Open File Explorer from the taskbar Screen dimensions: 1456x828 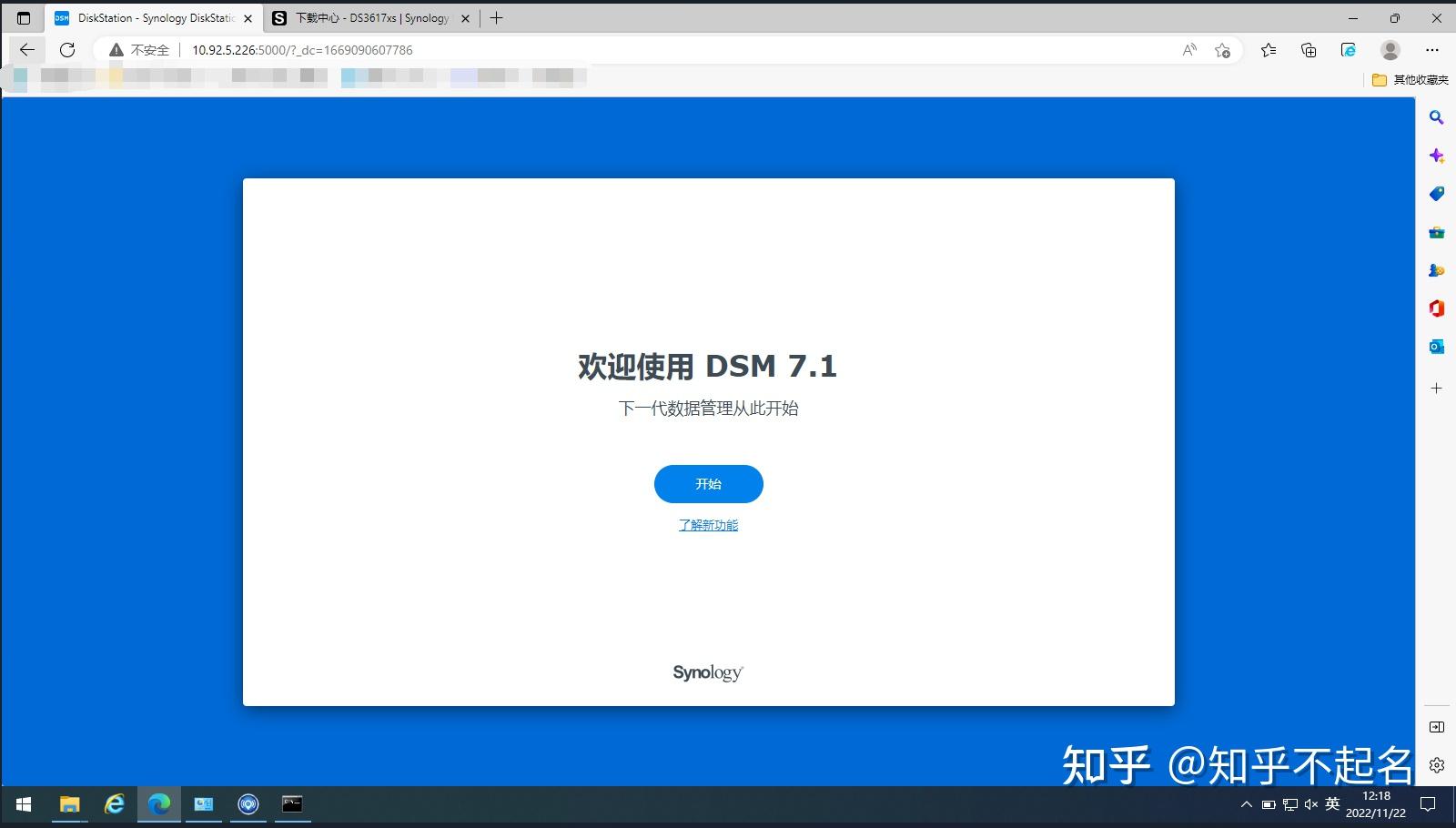(69, 804)
